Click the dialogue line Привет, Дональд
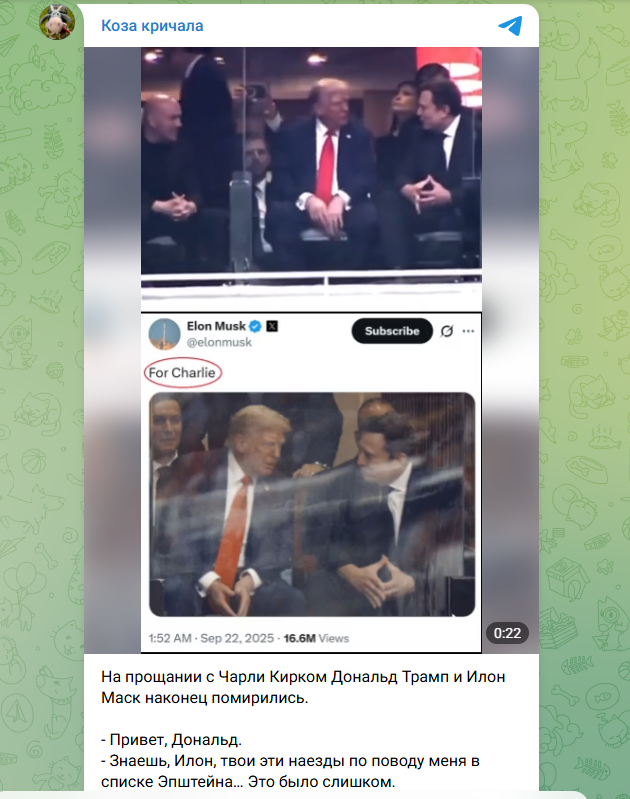Screen dimensions: 630x799 pos(171,739)
